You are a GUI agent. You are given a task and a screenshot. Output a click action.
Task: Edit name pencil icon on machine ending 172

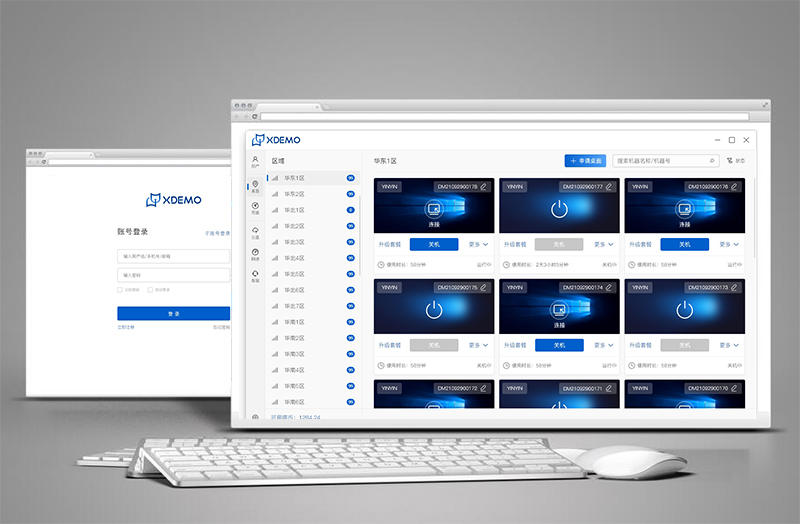pos(483,389)
